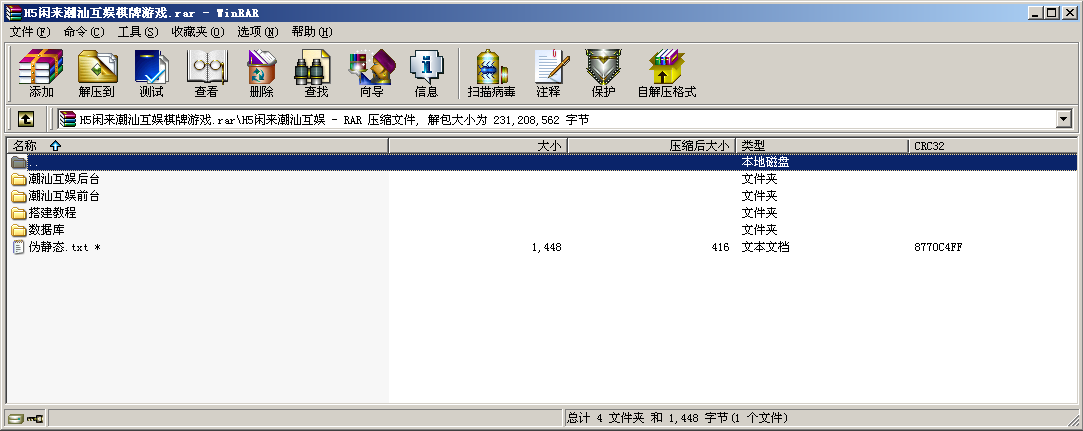Click the 删除 (Delete) toolbar icon
1083x431 pixels.
[261, 73]
